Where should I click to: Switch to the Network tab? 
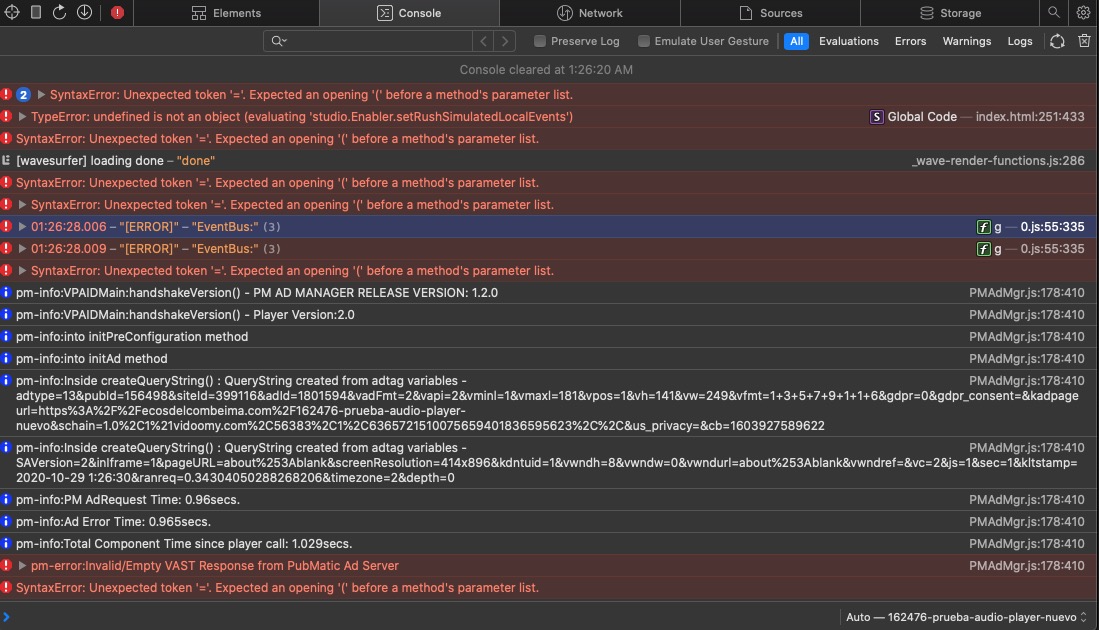click(589, 13)
